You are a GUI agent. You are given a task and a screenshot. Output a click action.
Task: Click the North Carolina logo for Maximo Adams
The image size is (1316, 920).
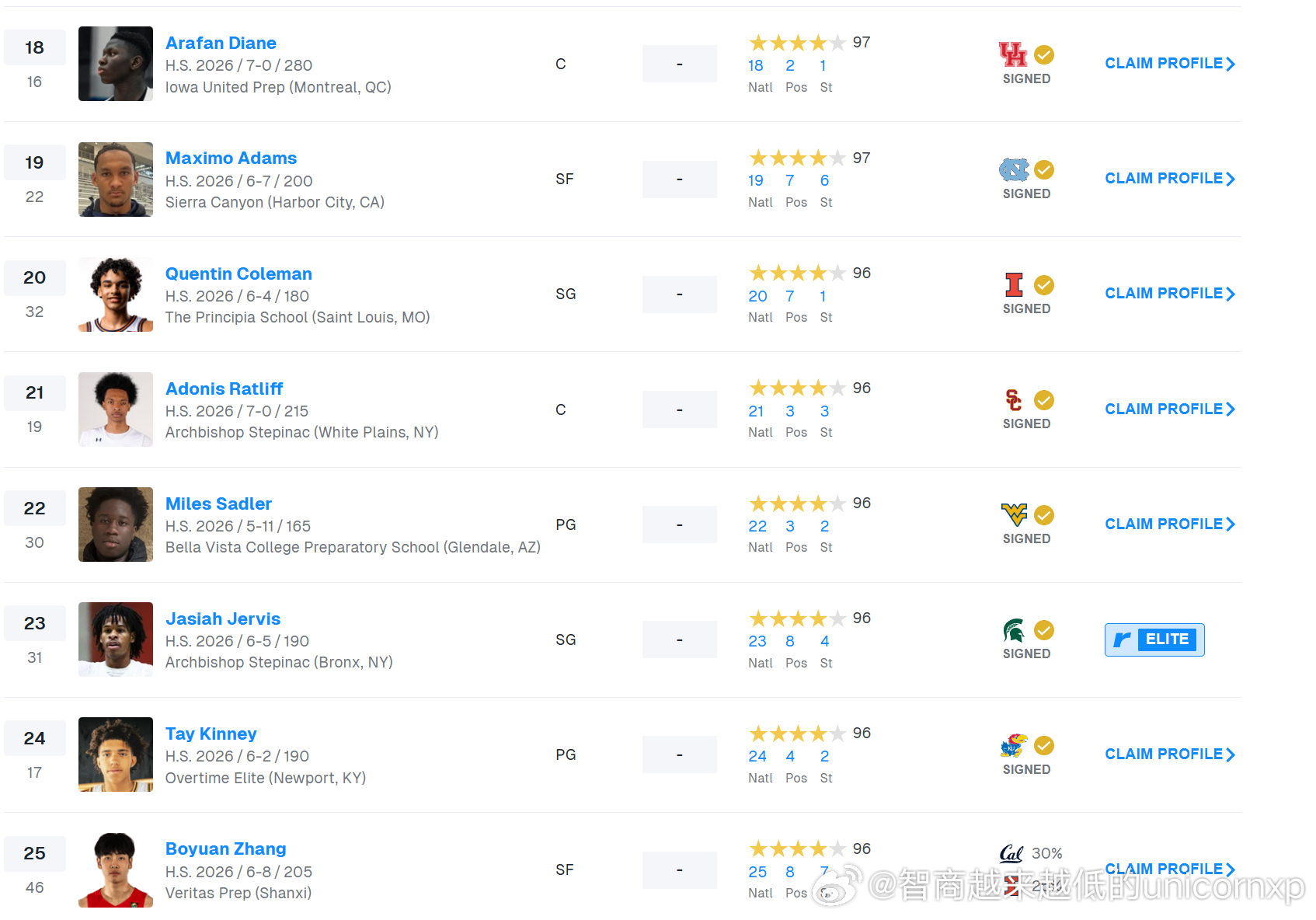pyautogui.click(x=1014, y=169)
